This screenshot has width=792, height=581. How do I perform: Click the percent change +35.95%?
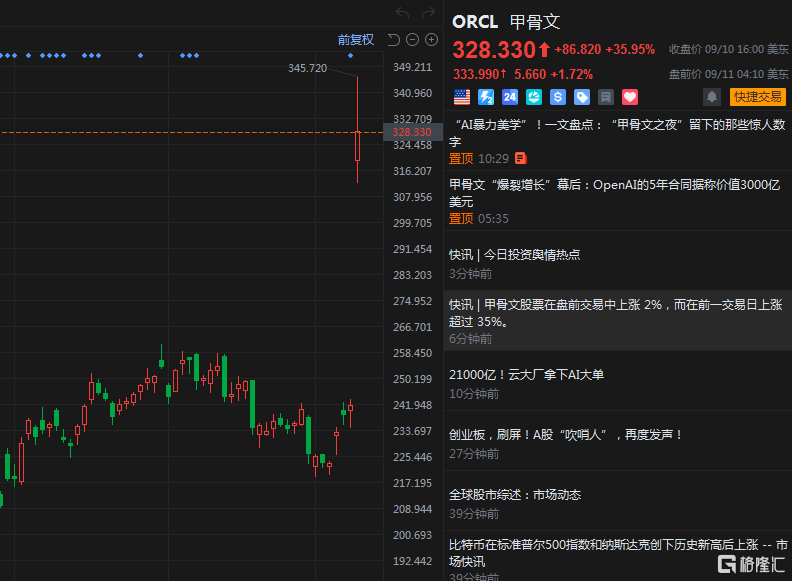coord(630,50)
